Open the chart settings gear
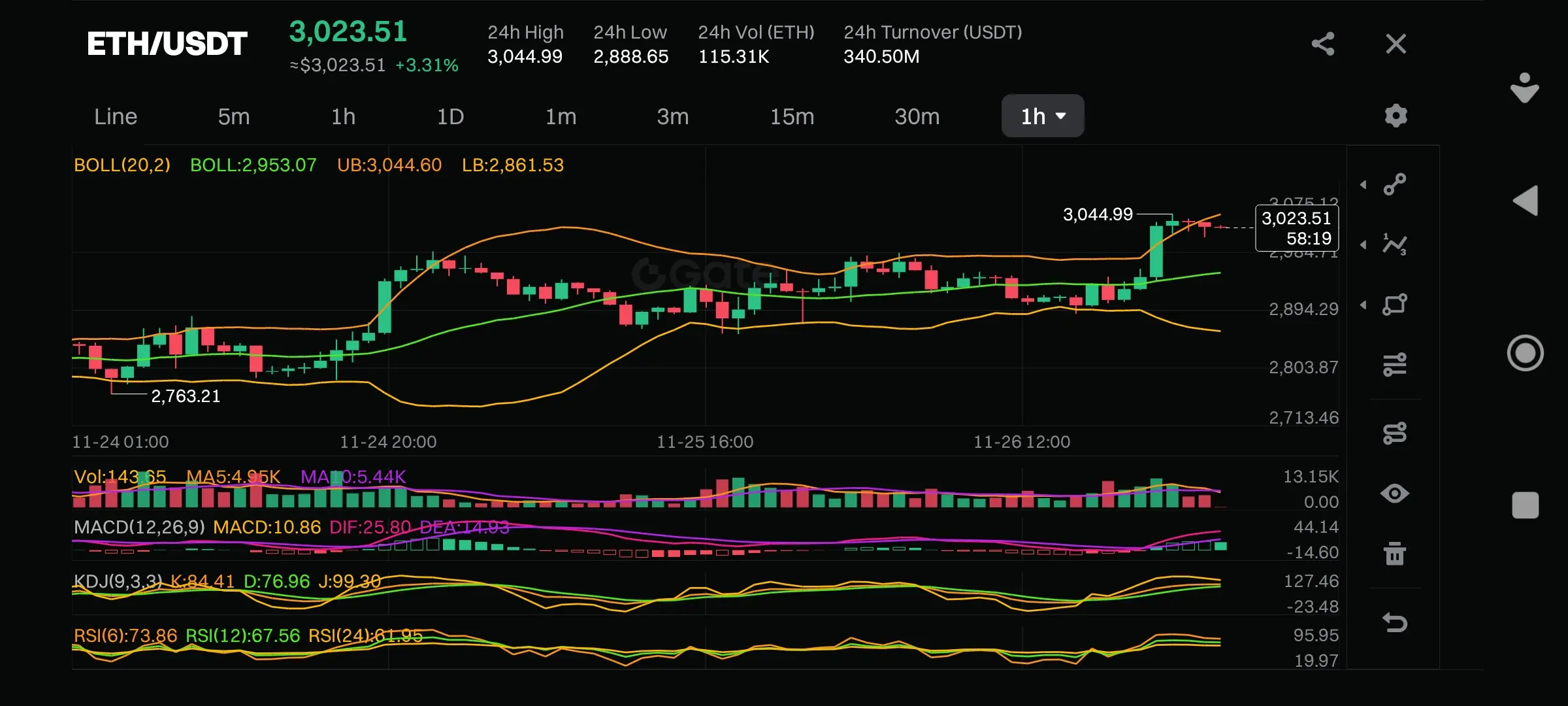 point(1396,116)
